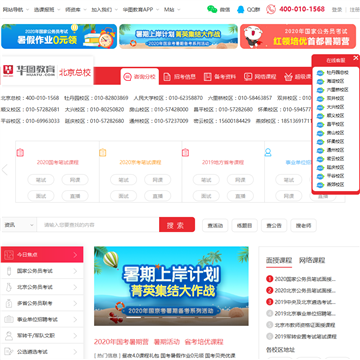The width and height of the screenshot is (360, 360).
Task: Click 直播 under 2019地方省考课程
Action: pos(240,196)
